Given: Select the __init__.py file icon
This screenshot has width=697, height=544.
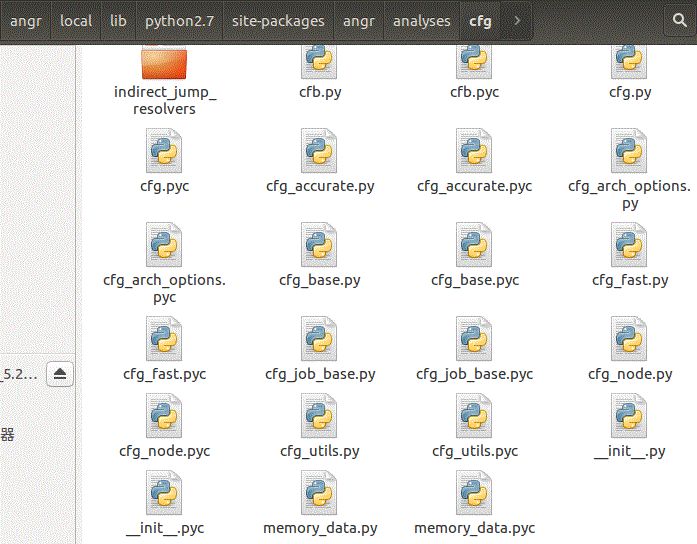Looking at the screenshot, I should [x=629, y=416].
